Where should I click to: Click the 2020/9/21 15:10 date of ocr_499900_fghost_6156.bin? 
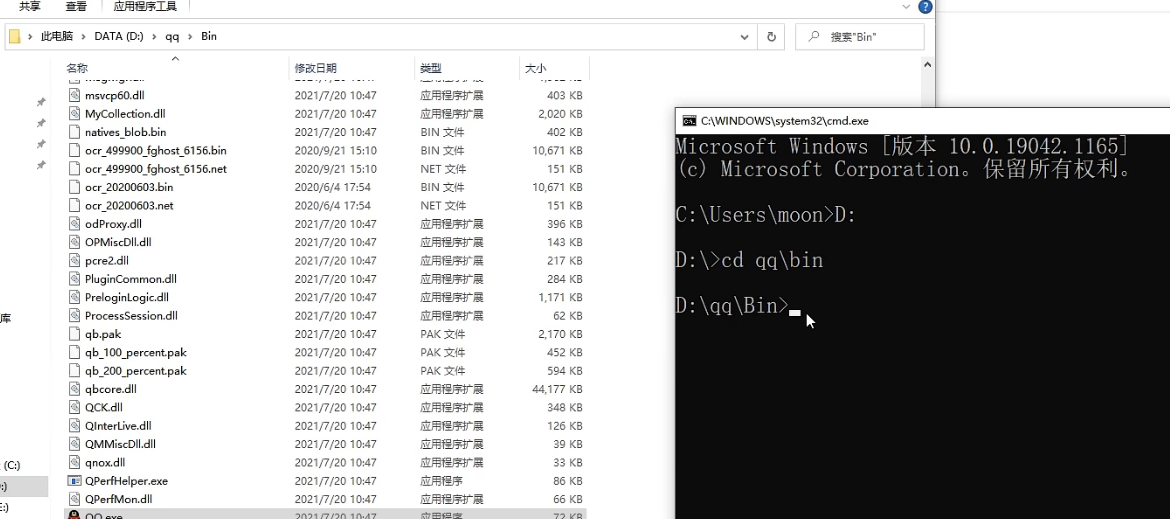tap(336, 151)
